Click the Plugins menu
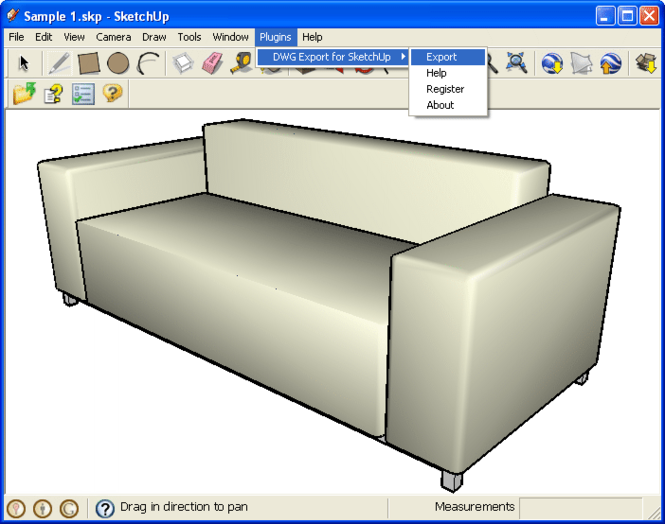The height and width of the screenshot is (524, 665). click(x=276, y=37)
